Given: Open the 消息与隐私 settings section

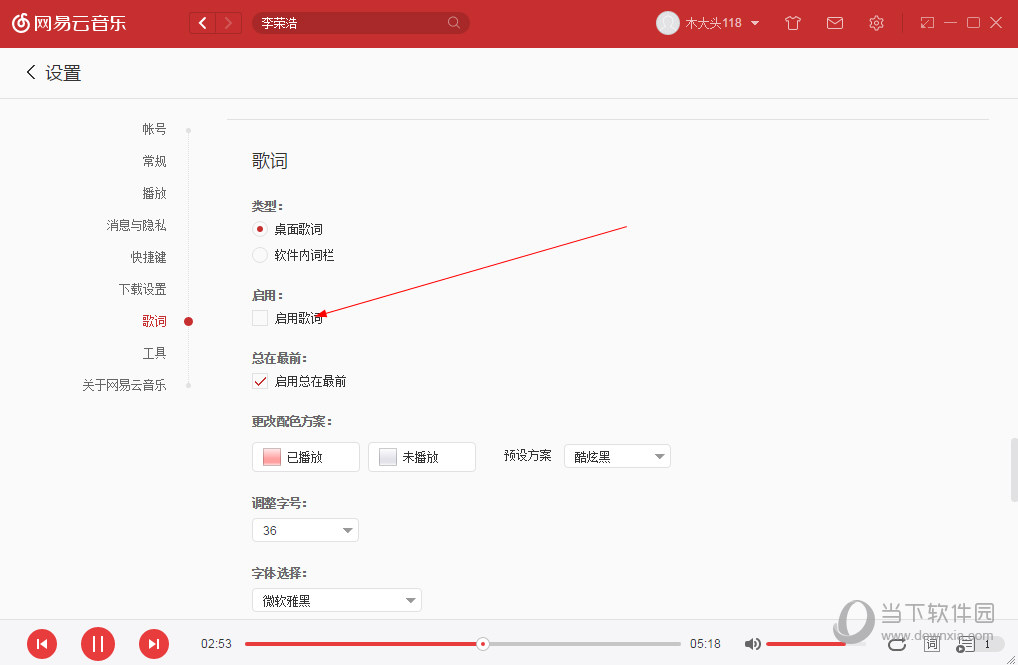Looking at the screenshot, I should [141, 225].
